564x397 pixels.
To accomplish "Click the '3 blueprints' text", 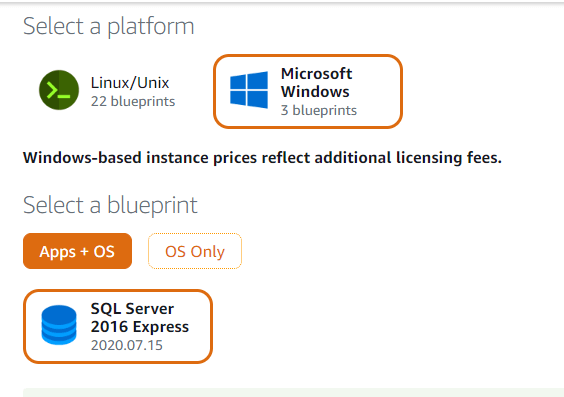I will pos(319,110).
